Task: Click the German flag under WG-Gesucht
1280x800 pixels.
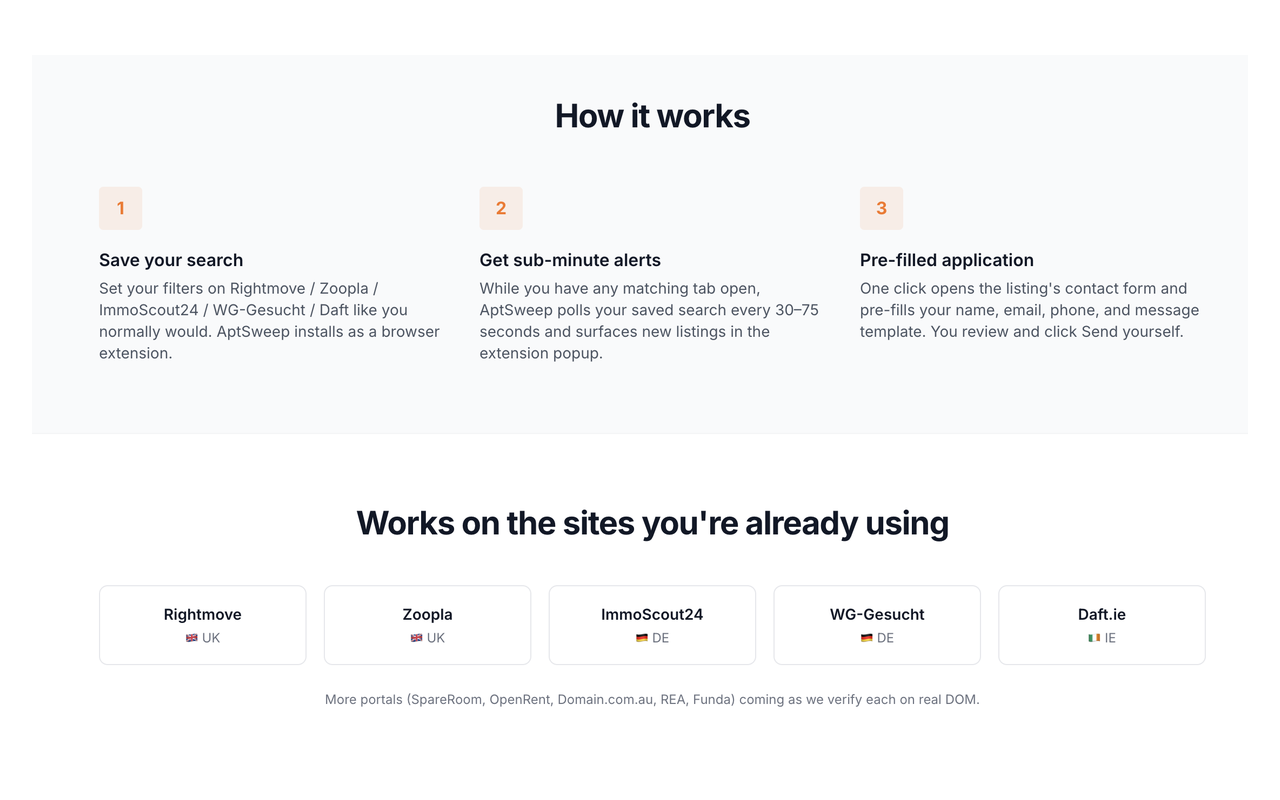Action: click(866, 638)
